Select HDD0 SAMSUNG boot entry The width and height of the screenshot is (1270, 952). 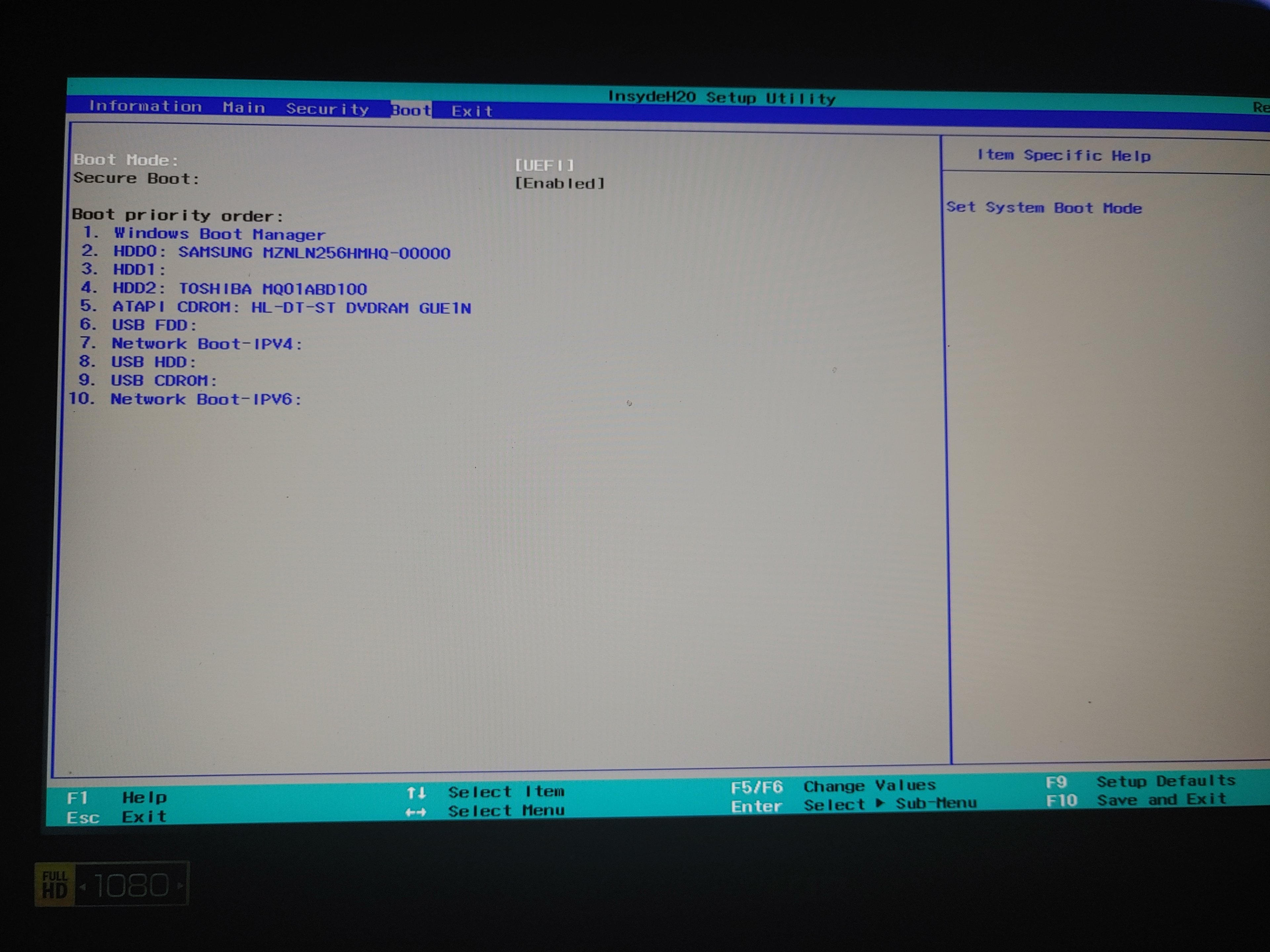[x=281, y=253]
